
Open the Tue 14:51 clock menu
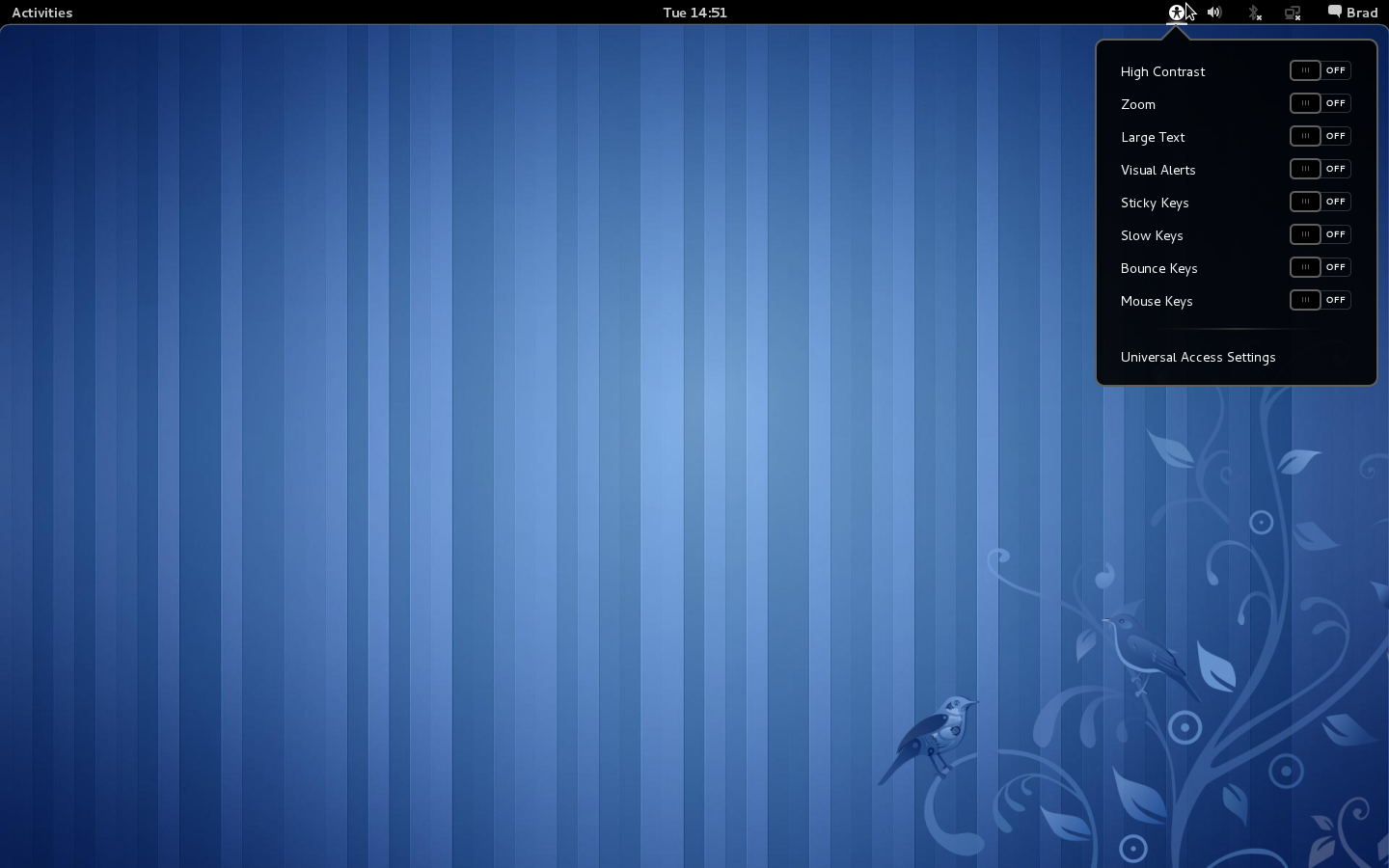(694, 13)
